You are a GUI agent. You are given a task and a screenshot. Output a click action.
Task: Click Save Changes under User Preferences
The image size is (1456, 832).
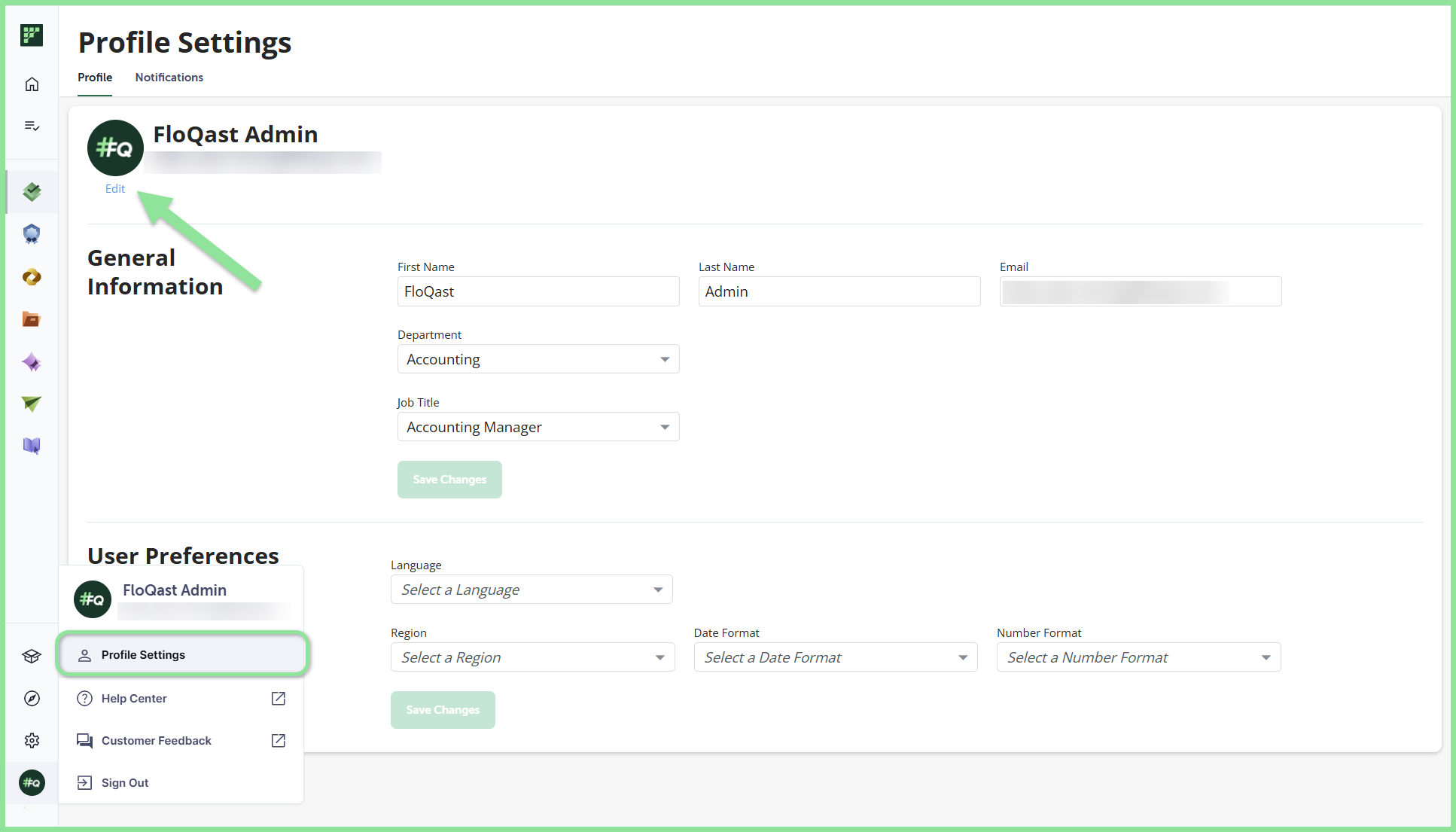443,710
